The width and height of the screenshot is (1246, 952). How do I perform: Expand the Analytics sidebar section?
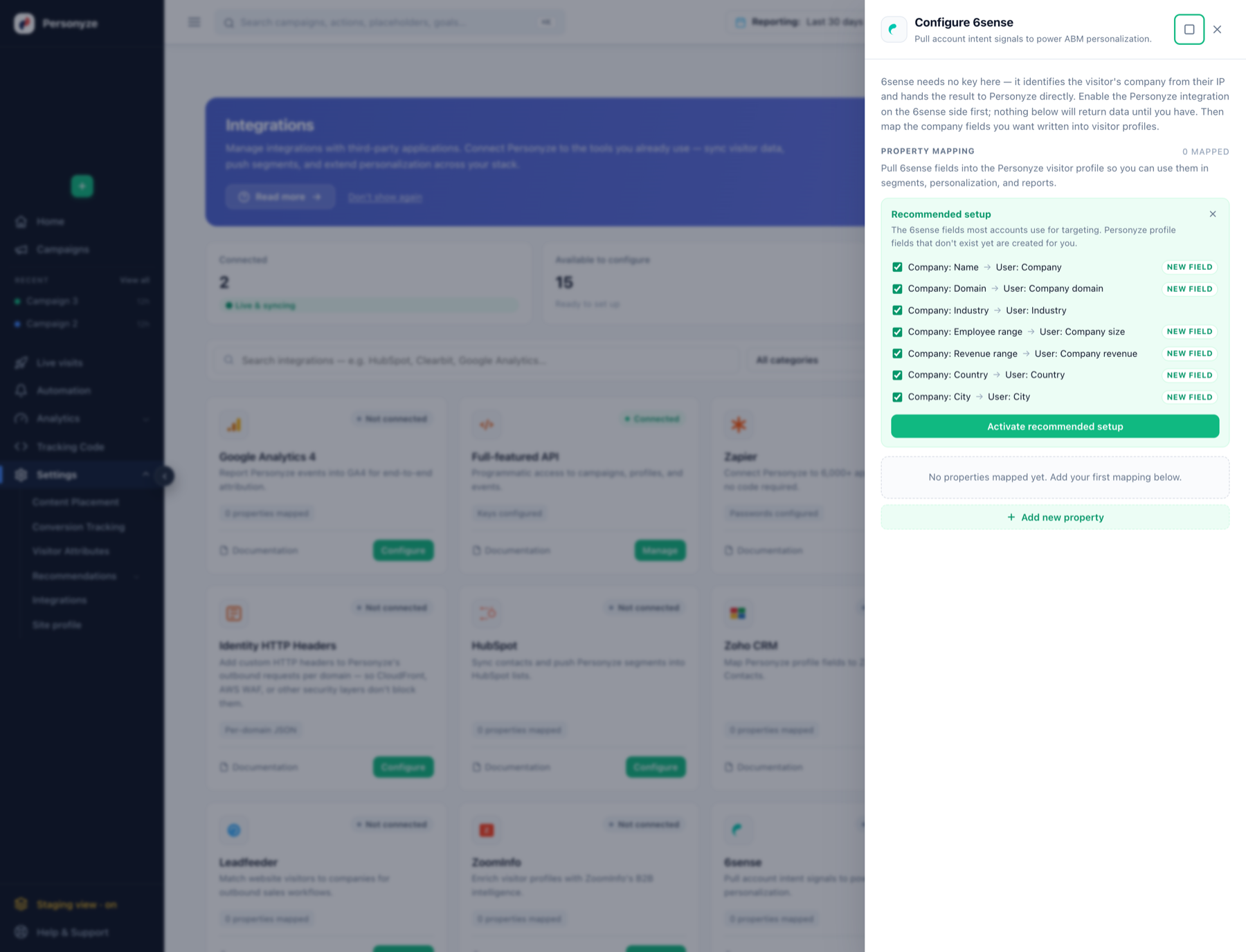(145, 419)
